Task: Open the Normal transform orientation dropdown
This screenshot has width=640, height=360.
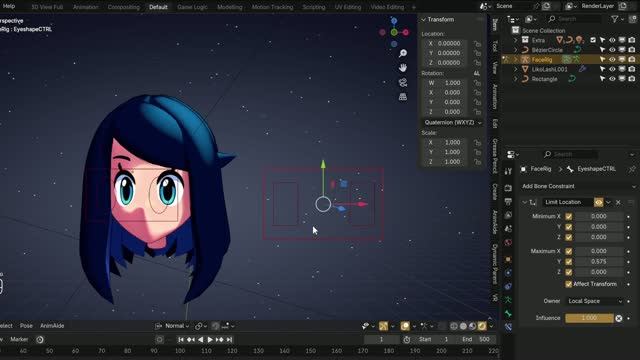Action: [173, 326]
